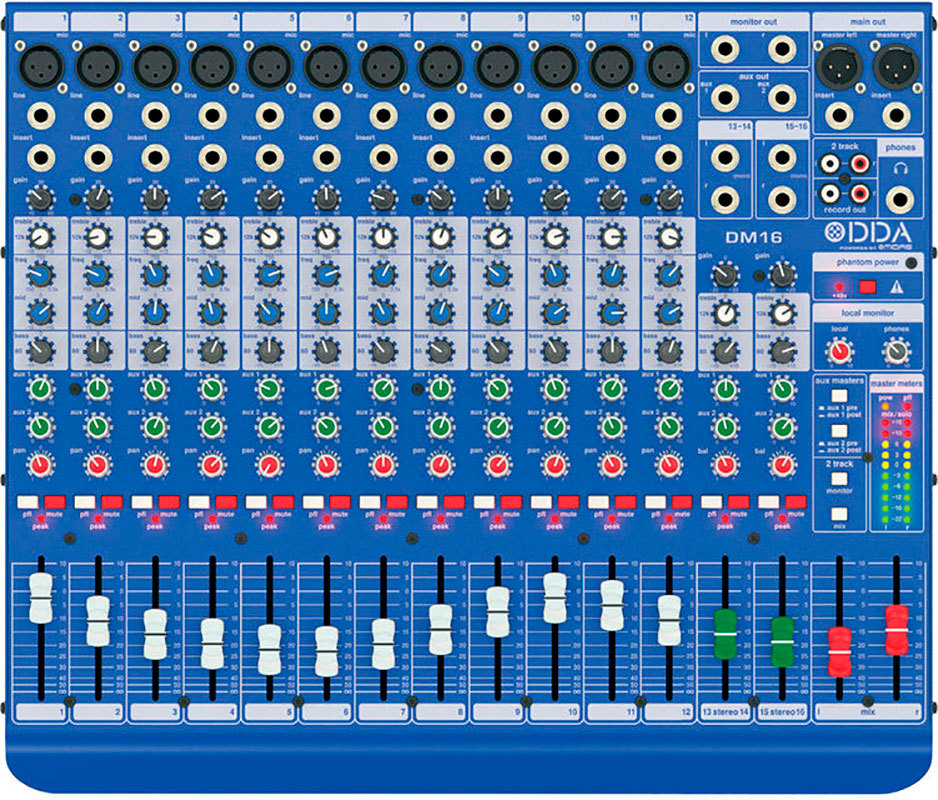The image size is (938, 800).
Task: Click the master left XLR output
Action: coord(838,66)
